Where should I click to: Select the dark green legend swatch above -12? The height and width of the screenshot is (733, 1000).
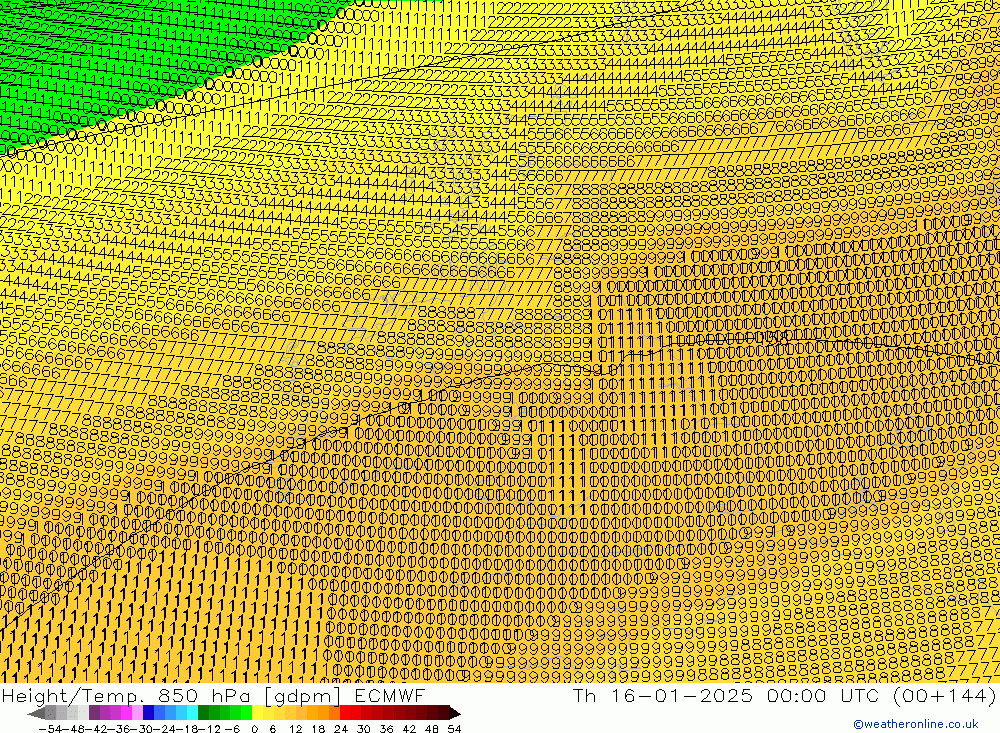point(203,713)
